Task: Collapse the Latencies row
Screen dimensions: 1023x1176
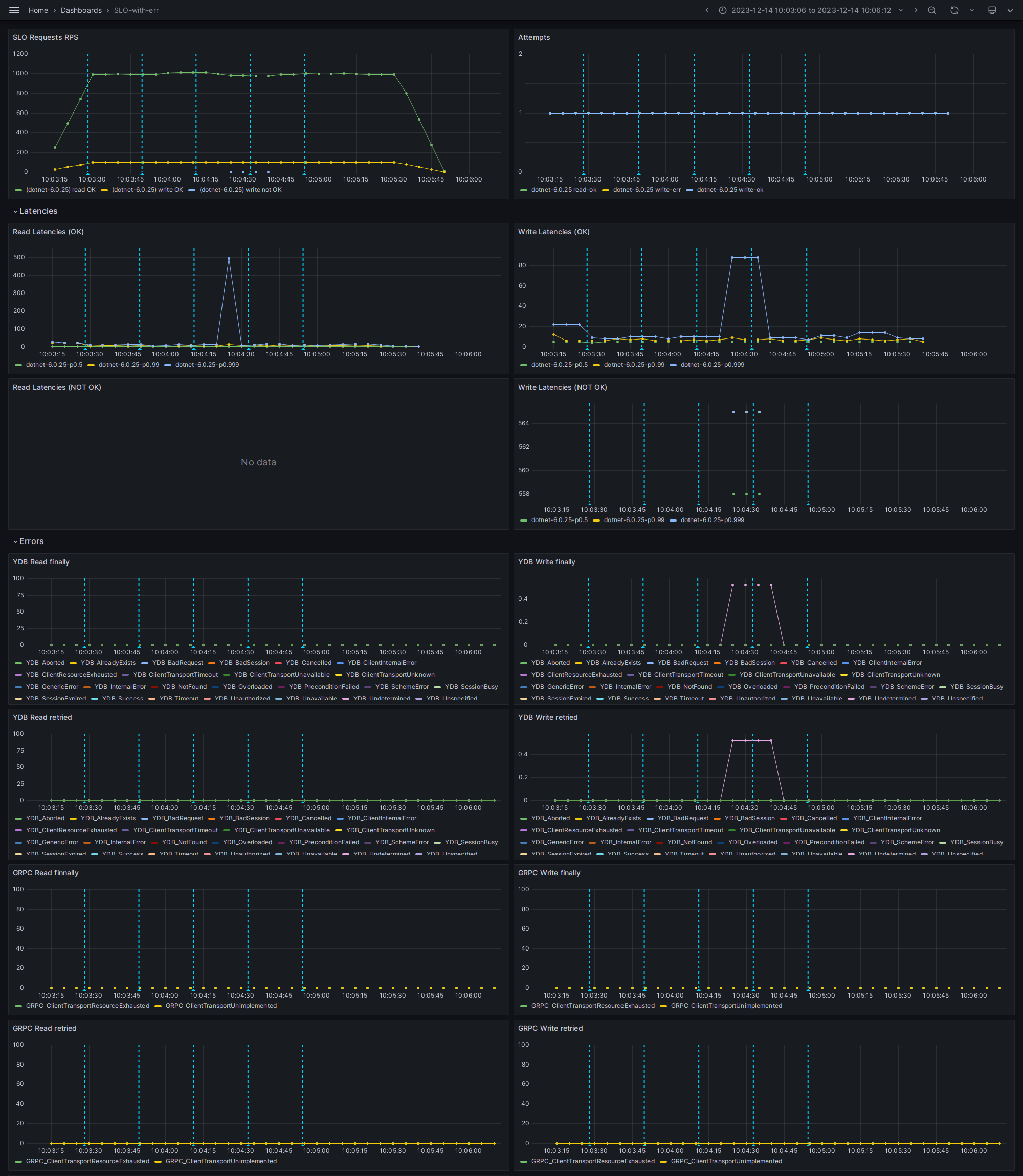Action: click(x=35, y=211)
